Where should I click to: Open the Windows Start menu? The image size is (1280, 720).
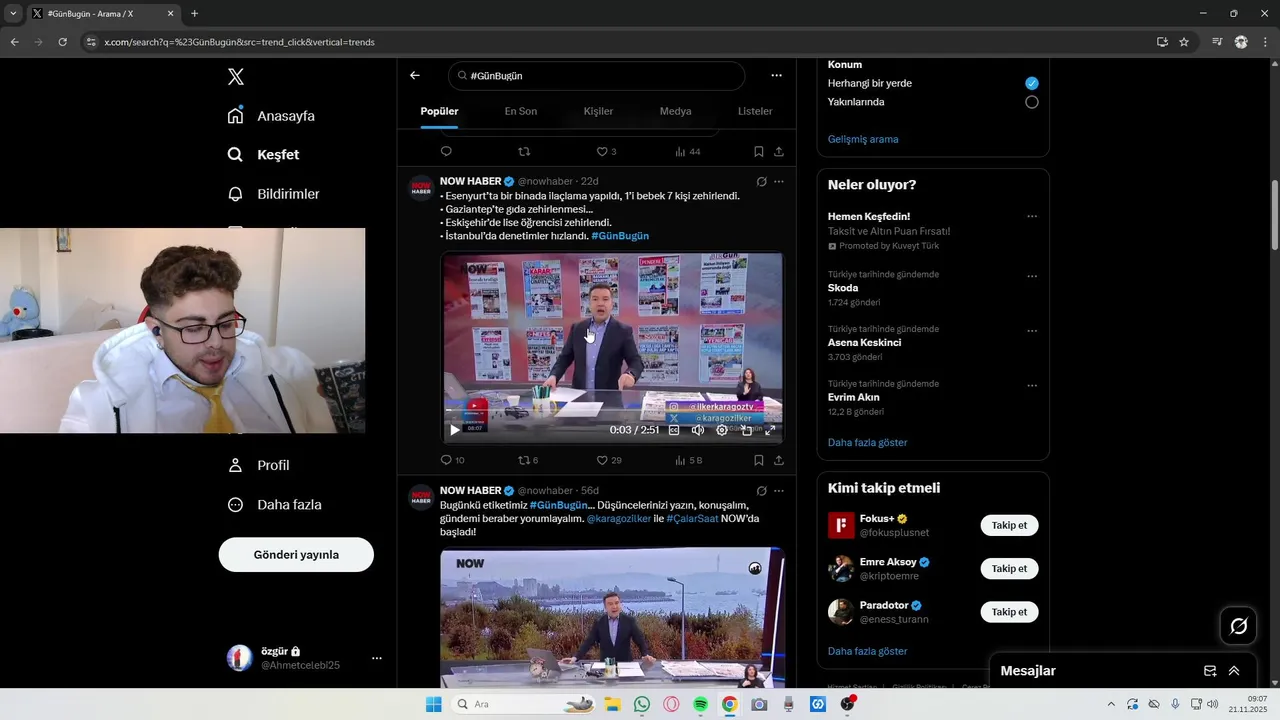point(433,704)
